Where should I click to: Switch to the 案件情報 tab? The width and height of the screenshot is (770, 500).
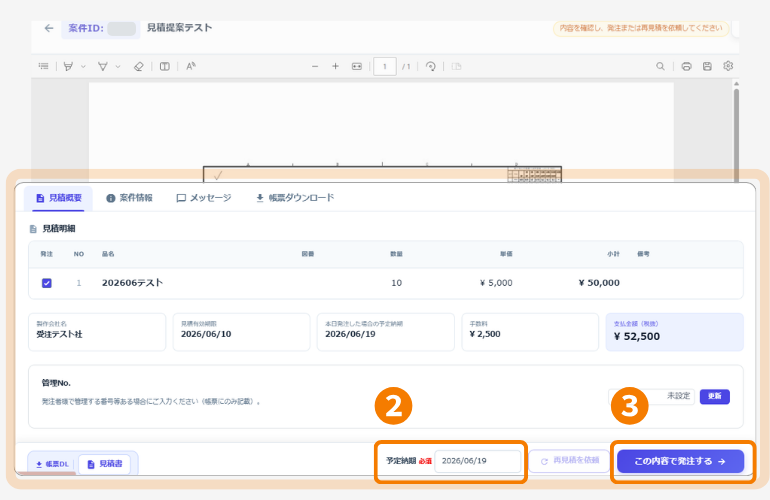coord(129,198)
